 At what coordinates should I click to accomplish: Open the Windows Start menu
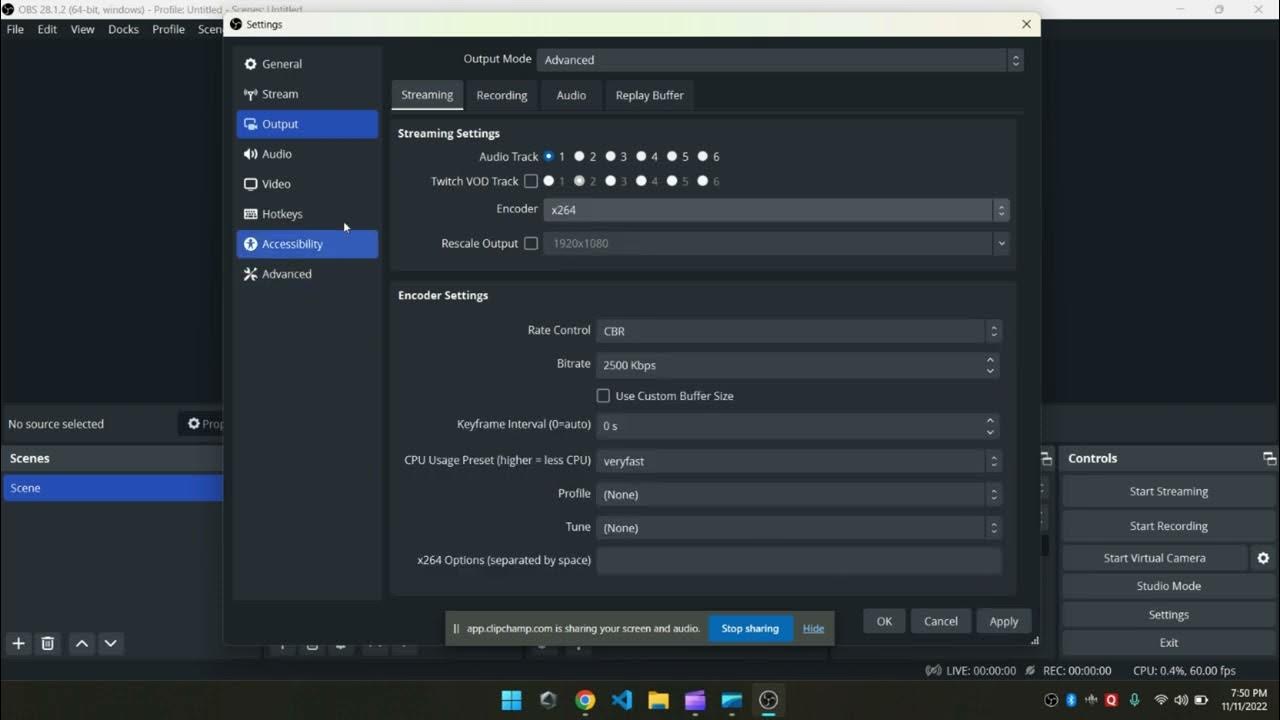[x=511, y=700]
